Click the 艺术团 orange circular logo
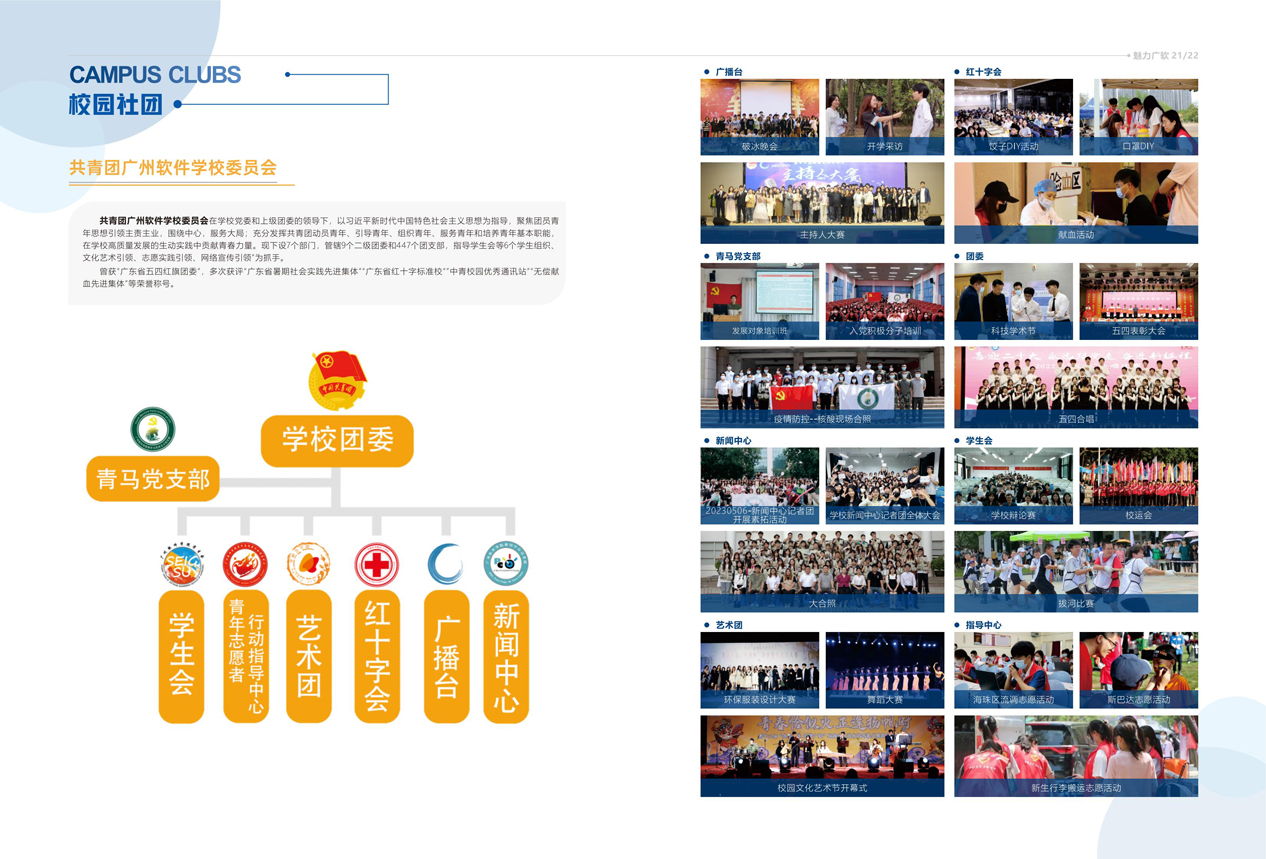Viewport: 1266px width, 859px height. (x=309, y=565)
